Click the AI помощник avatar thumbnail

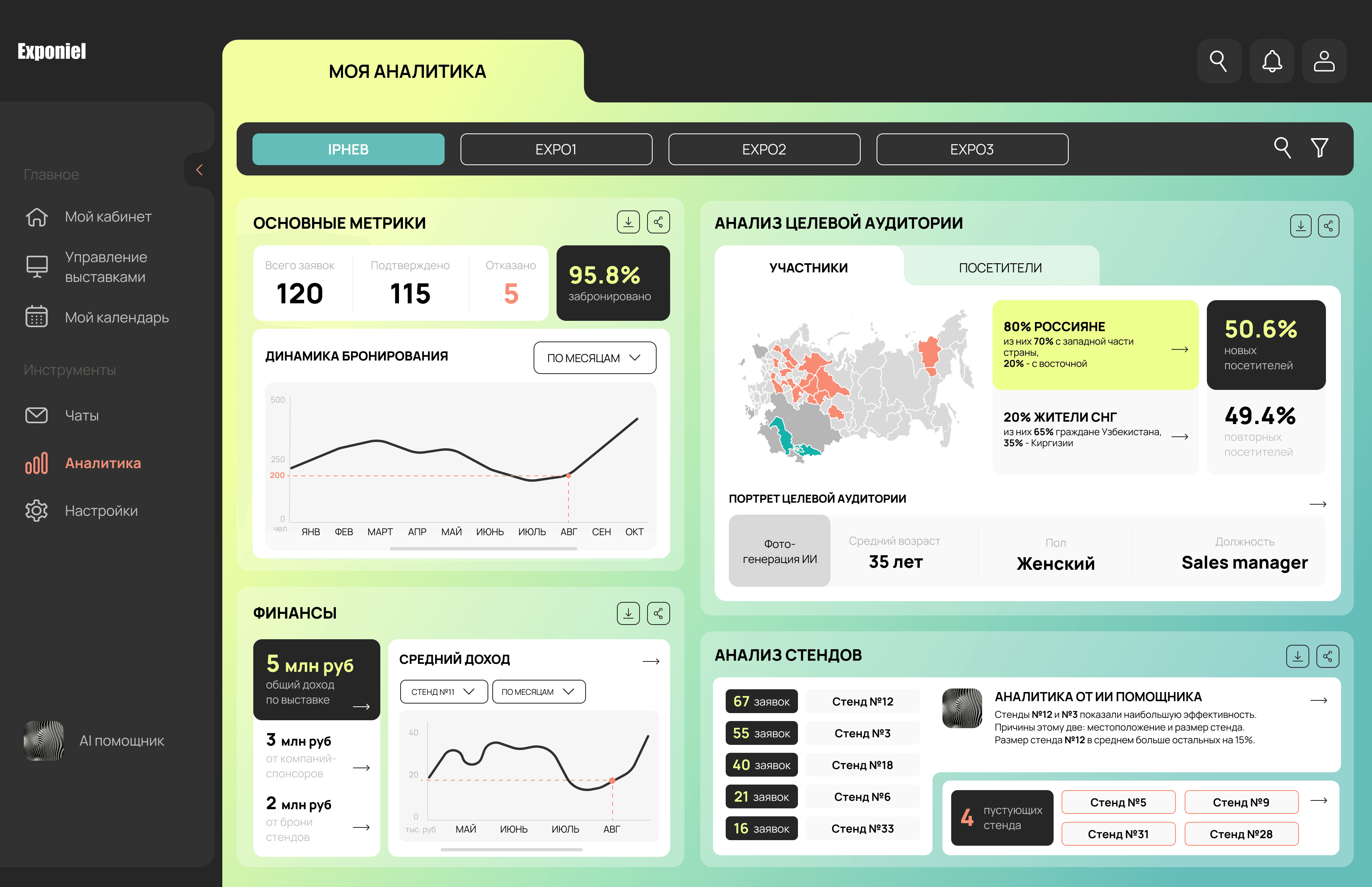(x=43, y=741)
